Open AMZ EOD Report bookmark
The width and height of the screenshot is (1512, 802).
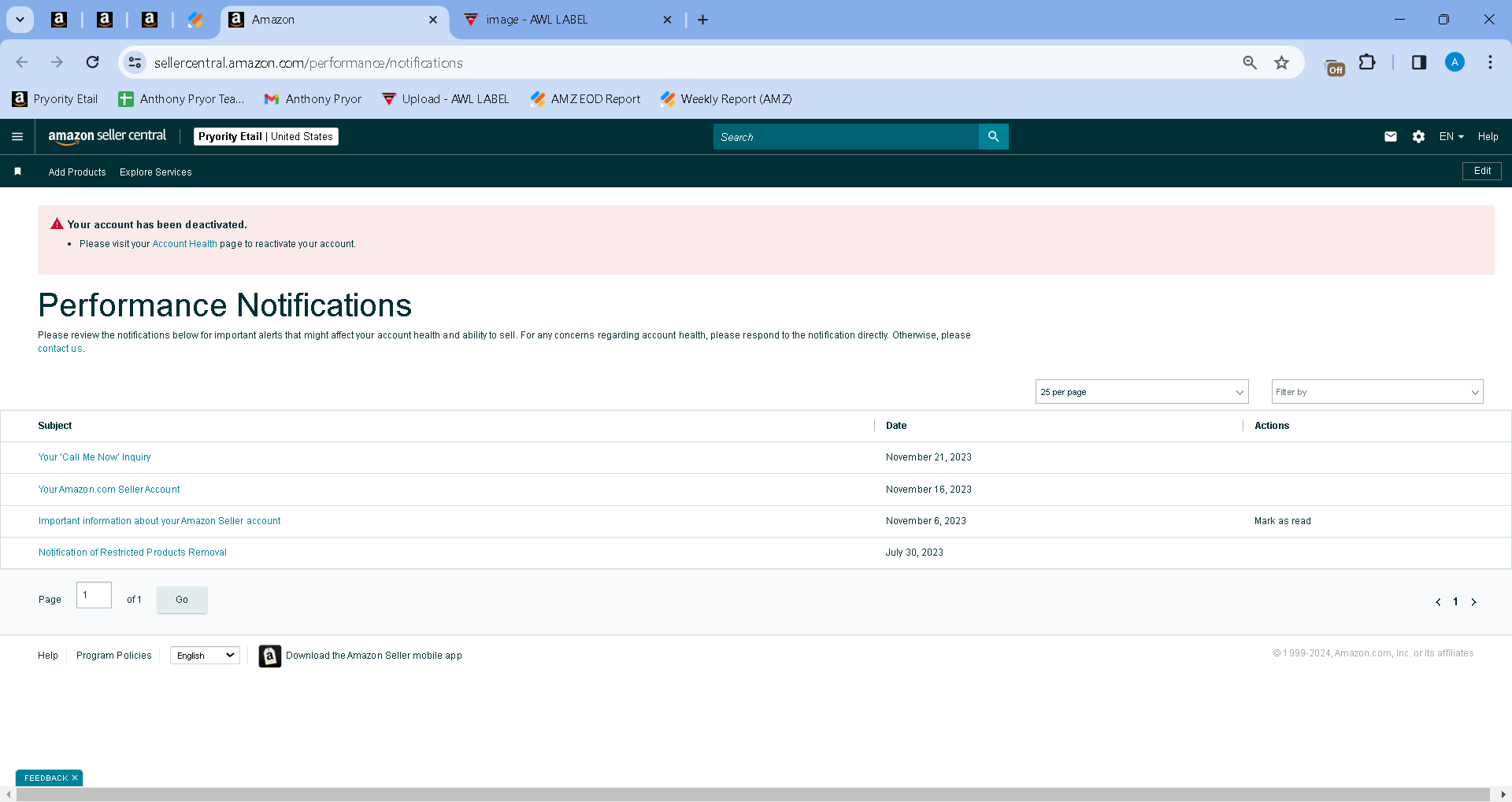coord(586,99)
